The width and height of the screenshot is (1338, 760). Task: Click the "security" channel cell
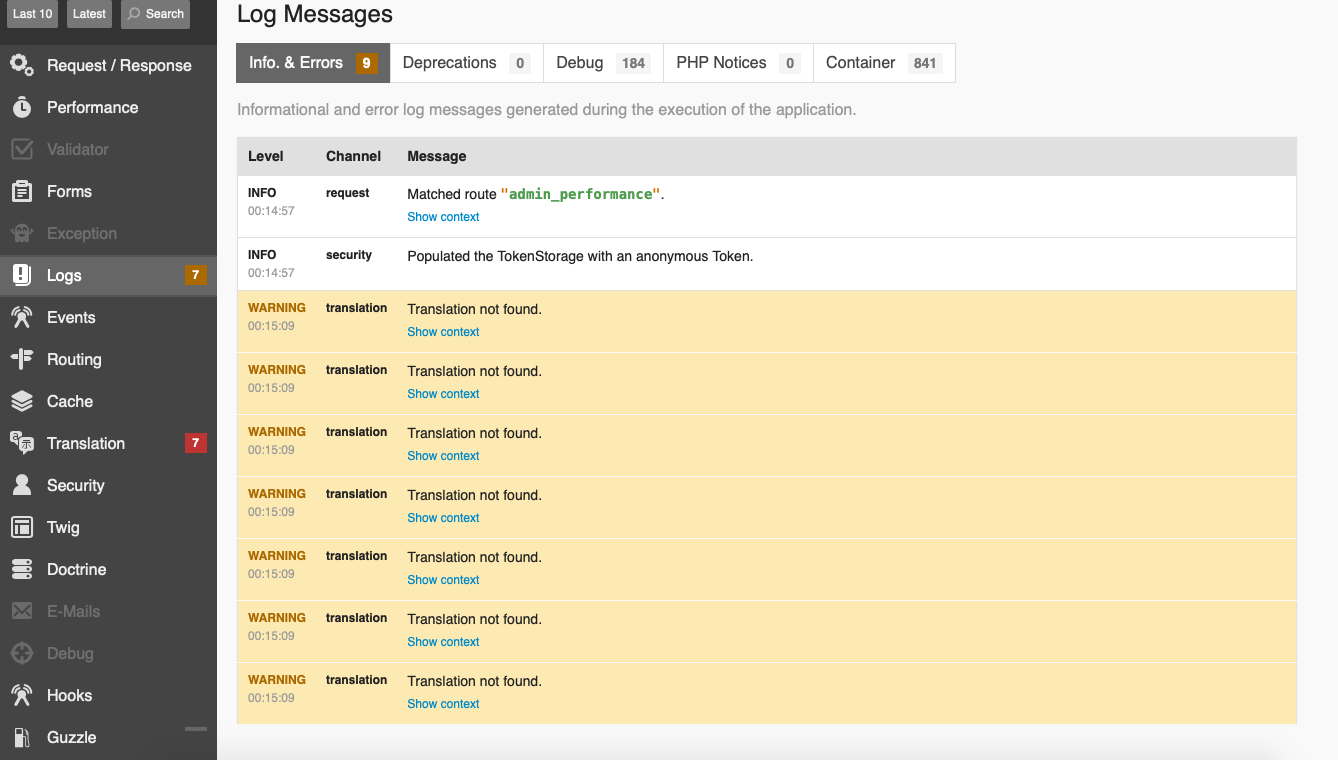click(x=349, y=255)
